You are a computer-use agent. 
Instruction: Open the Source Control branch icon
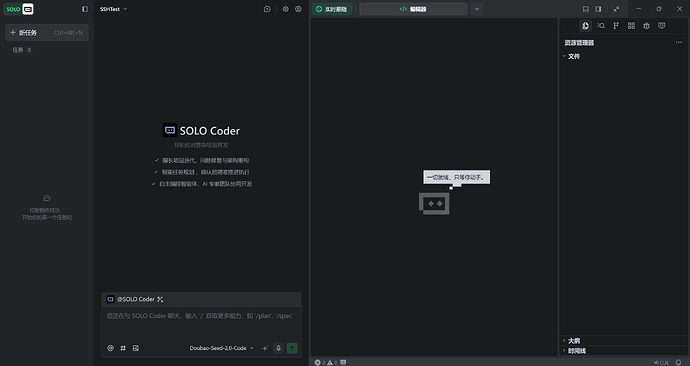pyautogui.click(x=616, y=26)
